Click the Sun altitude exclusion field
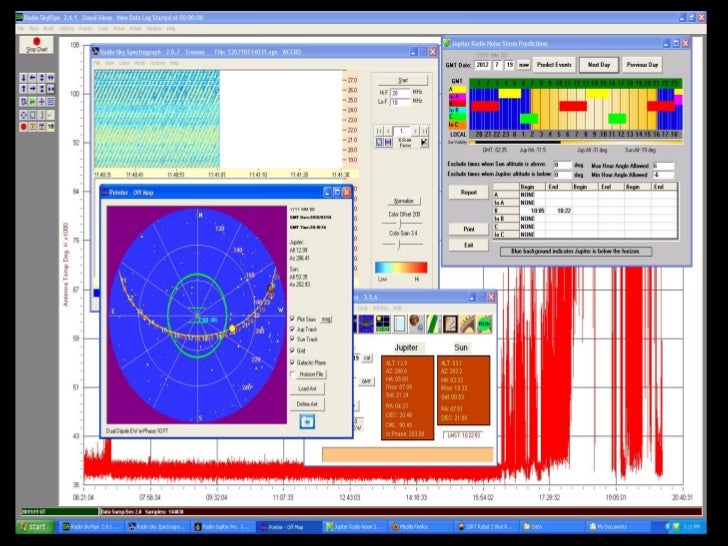 pos(562,165)
